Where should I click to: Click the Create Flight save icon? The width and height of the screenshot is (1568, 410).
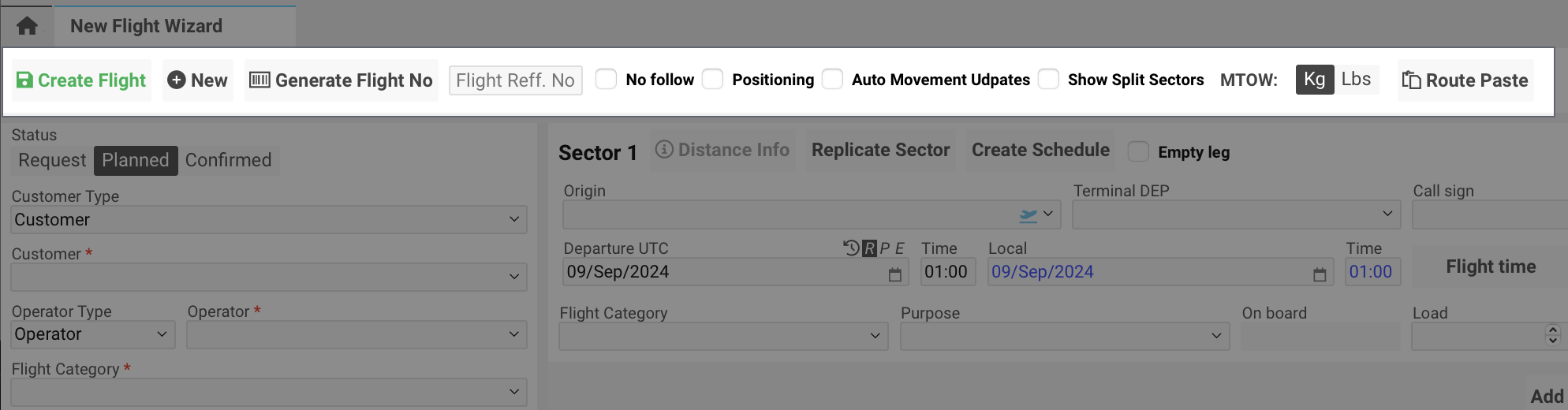pos(24,80)
